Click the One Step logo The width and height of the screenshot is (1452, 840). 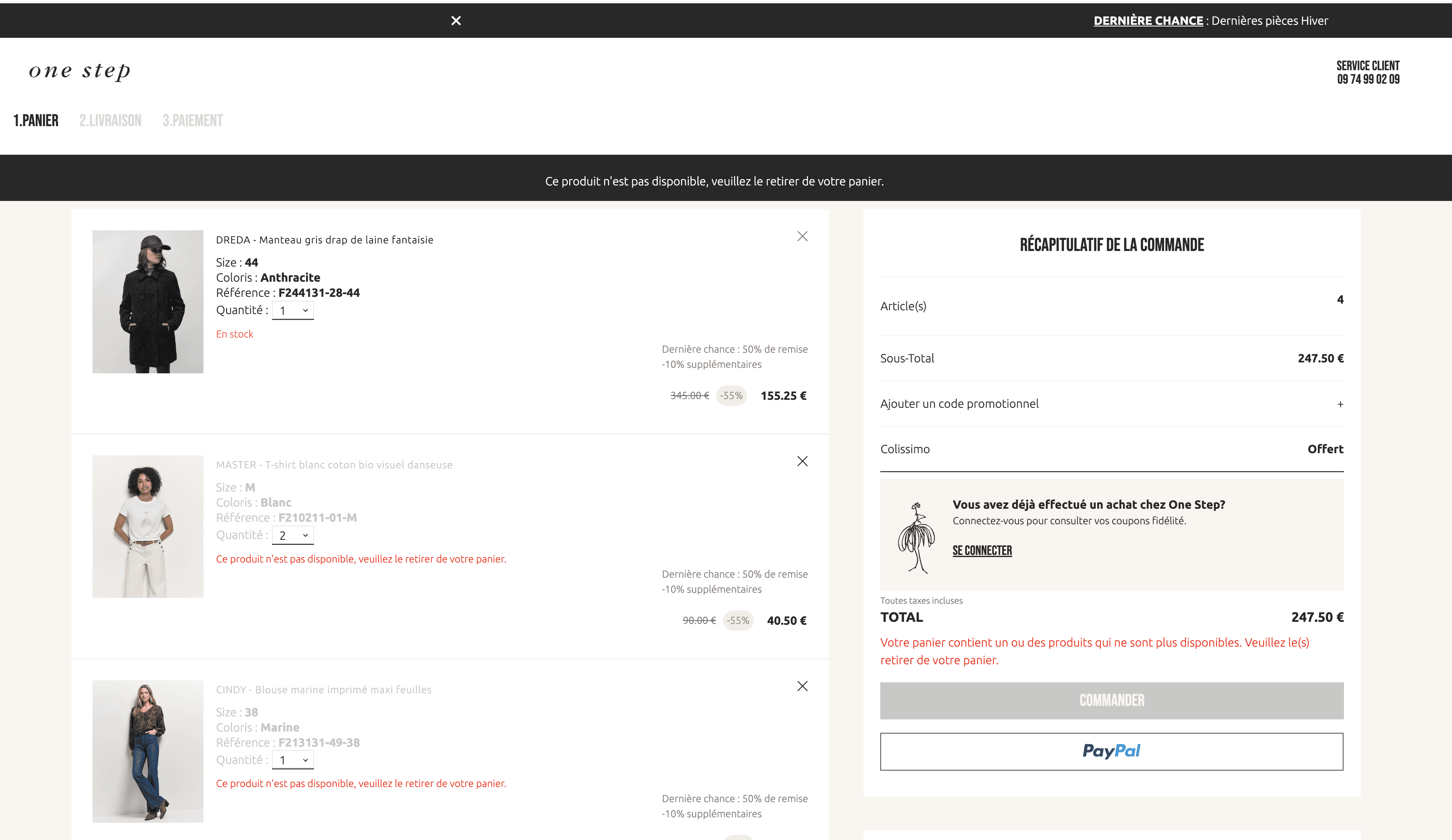(x=79, y=71)
